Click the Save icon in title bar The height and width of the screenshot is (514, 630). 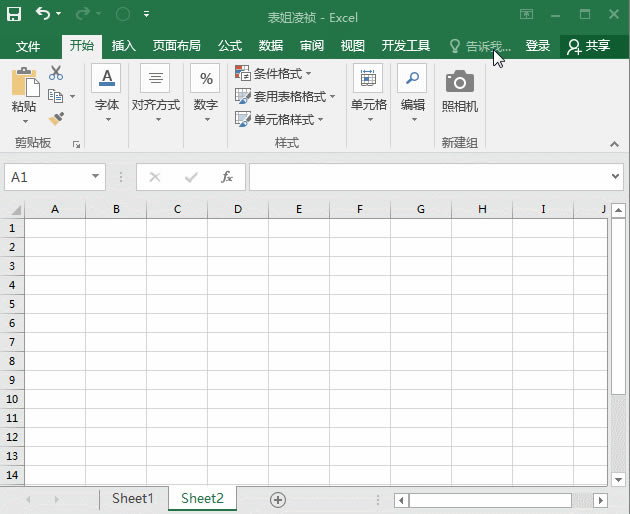pos(17,15)
